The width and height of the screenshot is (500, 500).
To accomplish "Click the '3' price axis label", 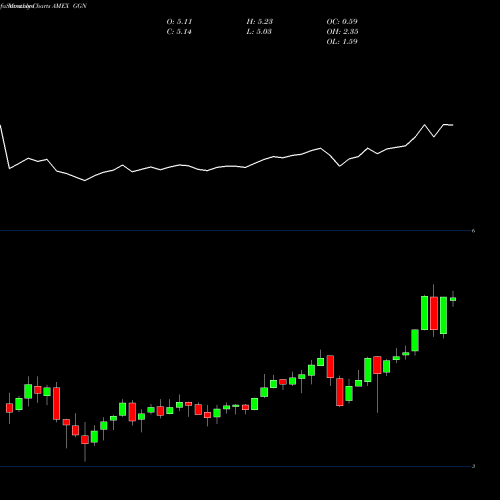I will pyautogui.click(x=473, y=466).
